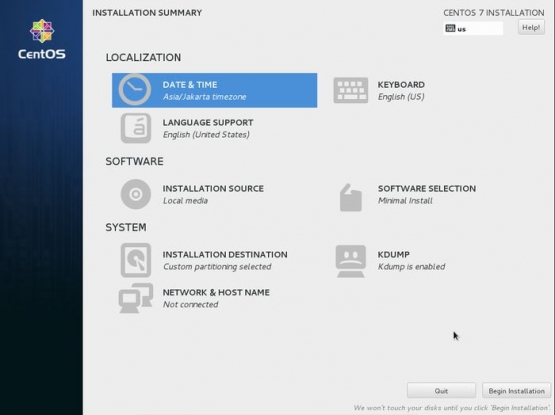Open Installation Destination via hard drive icon
Screen dimensions: 555x415
[x=136, y=260]
